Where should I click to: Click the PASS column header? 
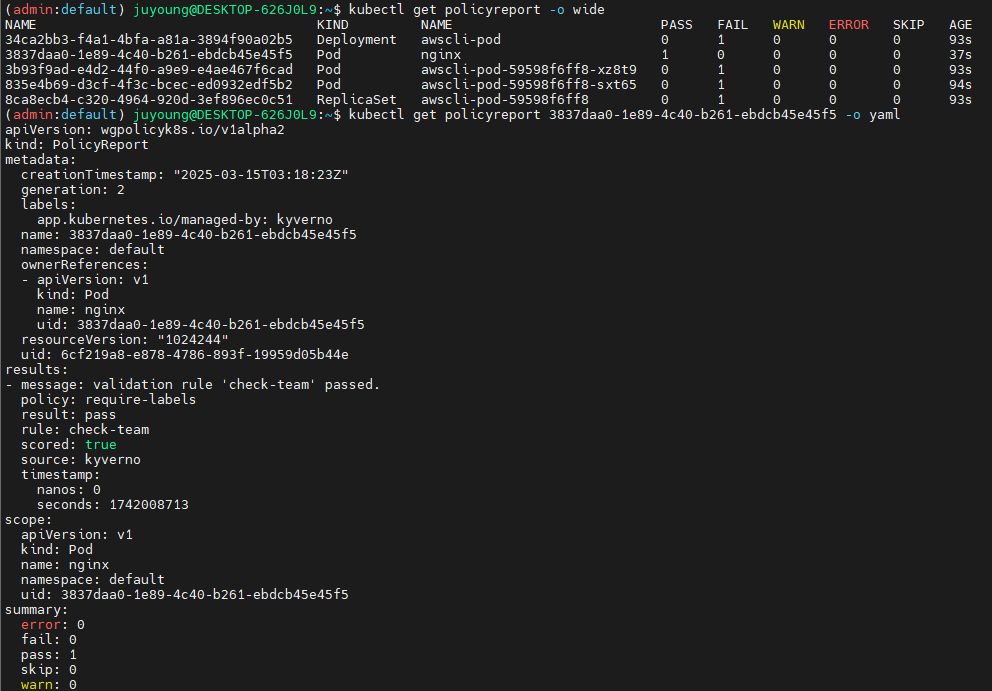[676, 25]
